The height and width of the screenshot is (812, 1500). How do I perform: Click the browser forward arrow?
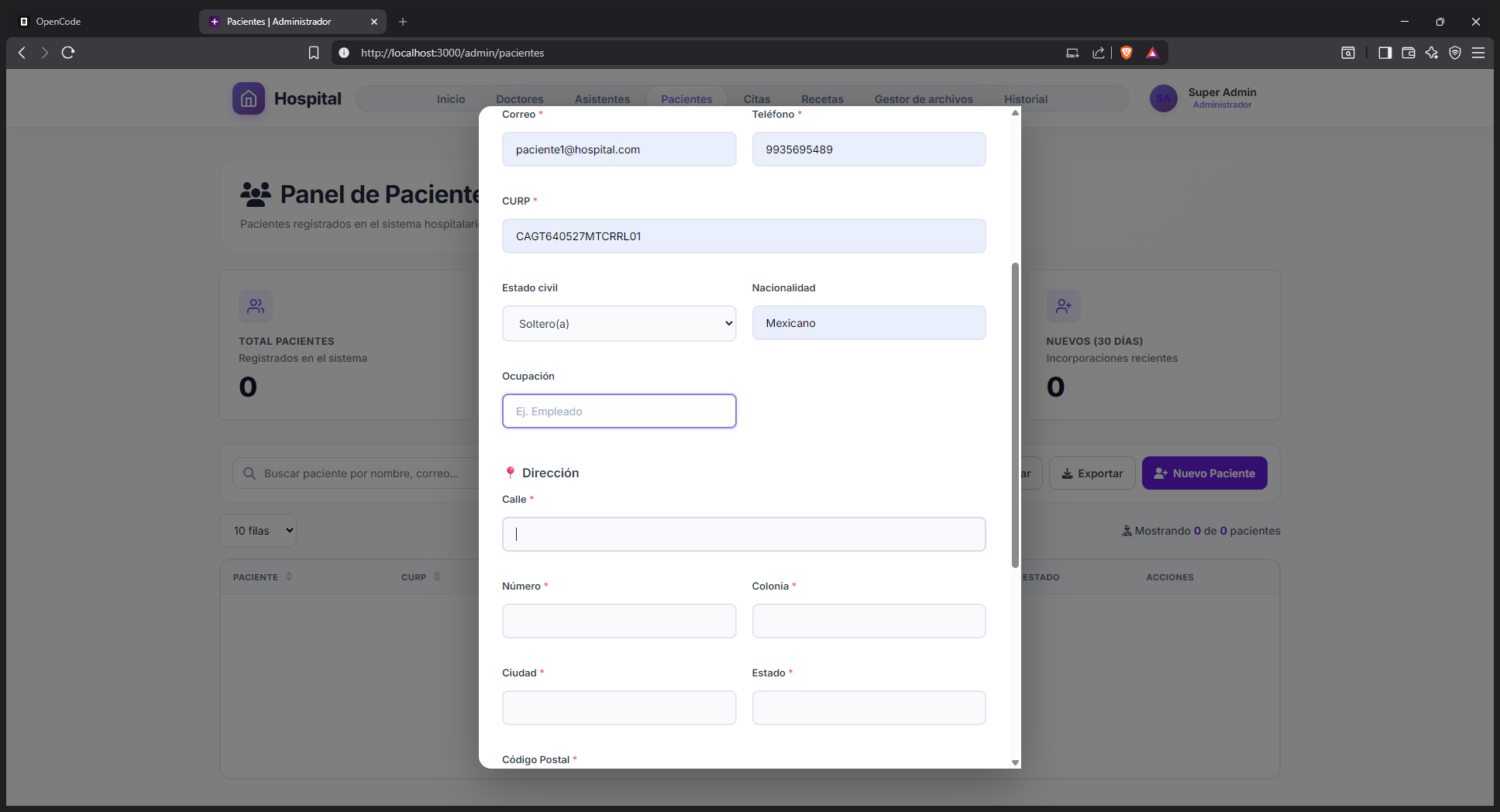(x=45, y=53)
